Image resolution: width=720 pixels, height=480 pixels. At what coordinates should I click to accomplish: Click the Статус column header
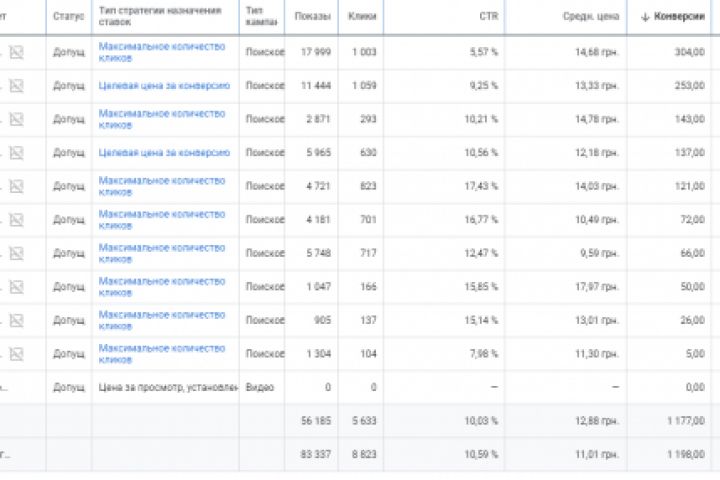(67, 17)
